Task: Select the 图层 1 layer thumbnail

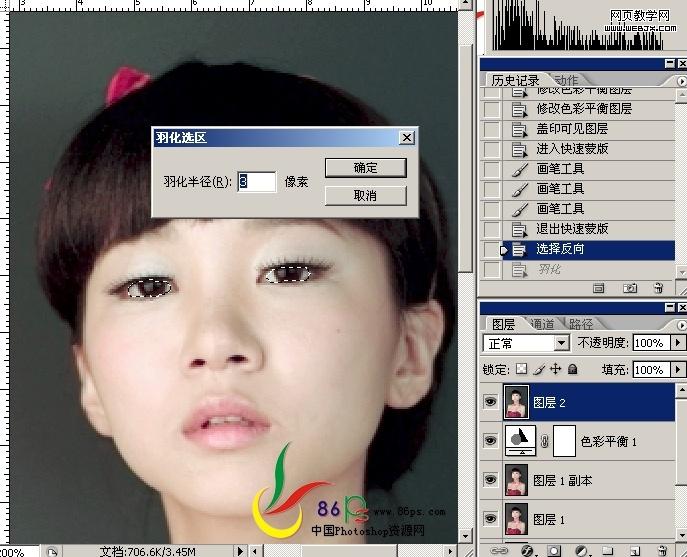Action: coord(517,519)
